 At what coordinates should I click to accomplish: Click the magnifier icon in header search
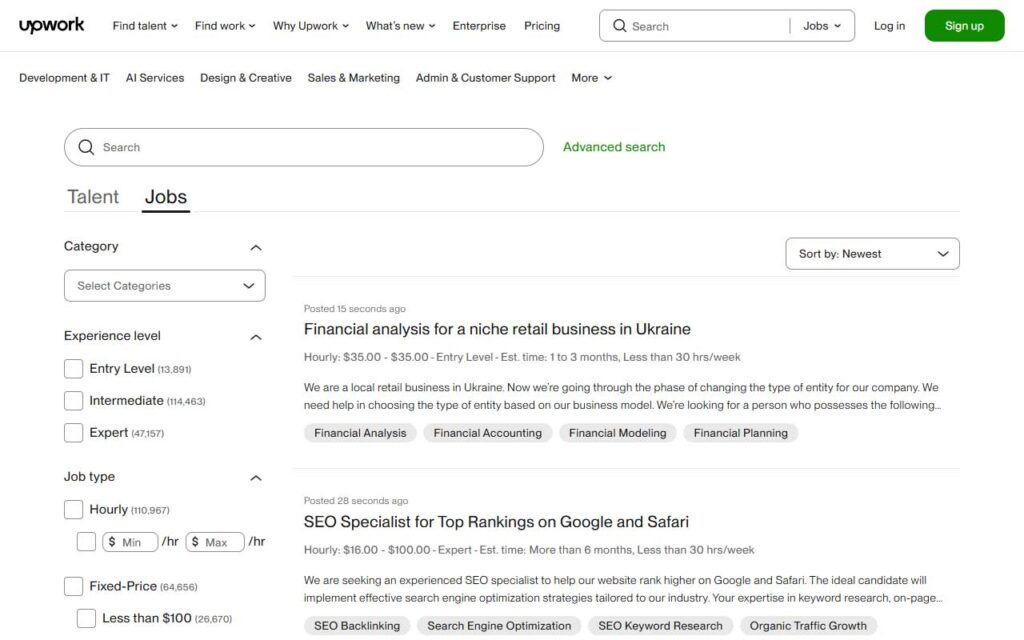[619, 25]
